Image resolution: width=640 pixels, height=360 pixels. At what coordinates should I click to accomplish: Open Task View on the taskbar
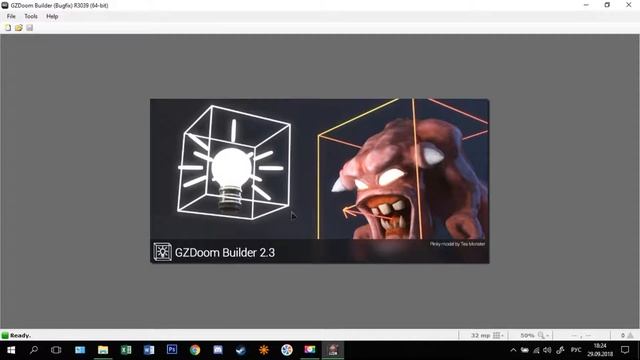coord(56,350)
